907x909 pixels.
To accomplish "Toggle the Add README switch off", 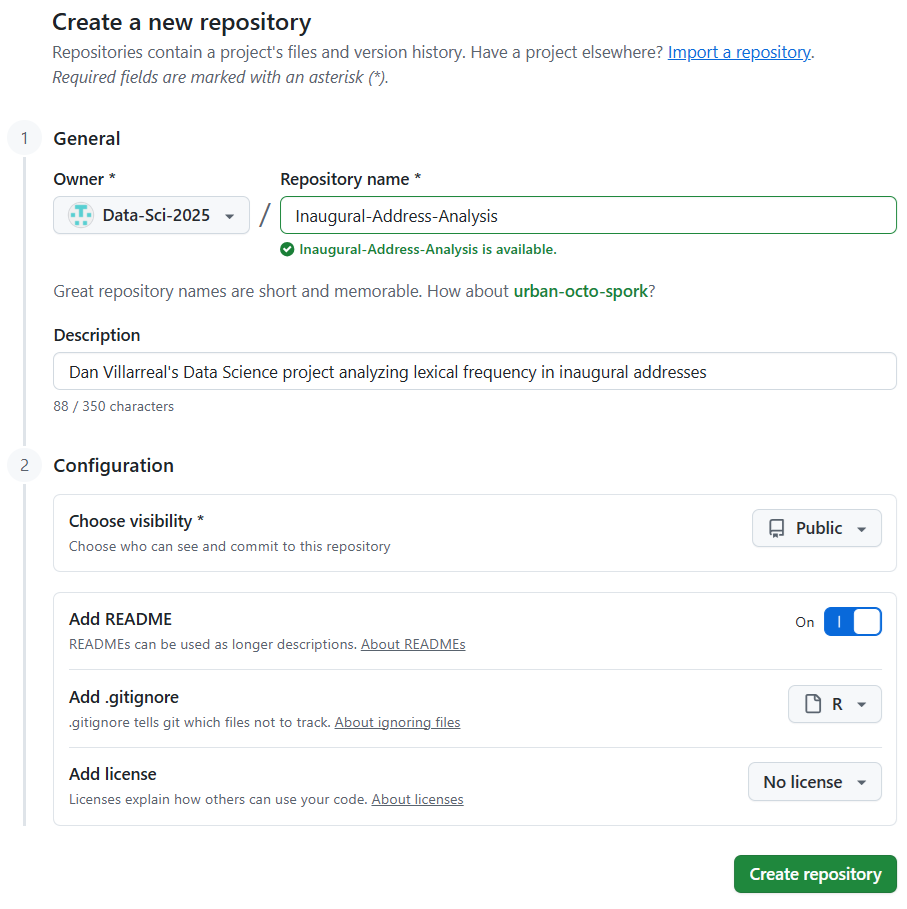I will click(x=852, y=622).
